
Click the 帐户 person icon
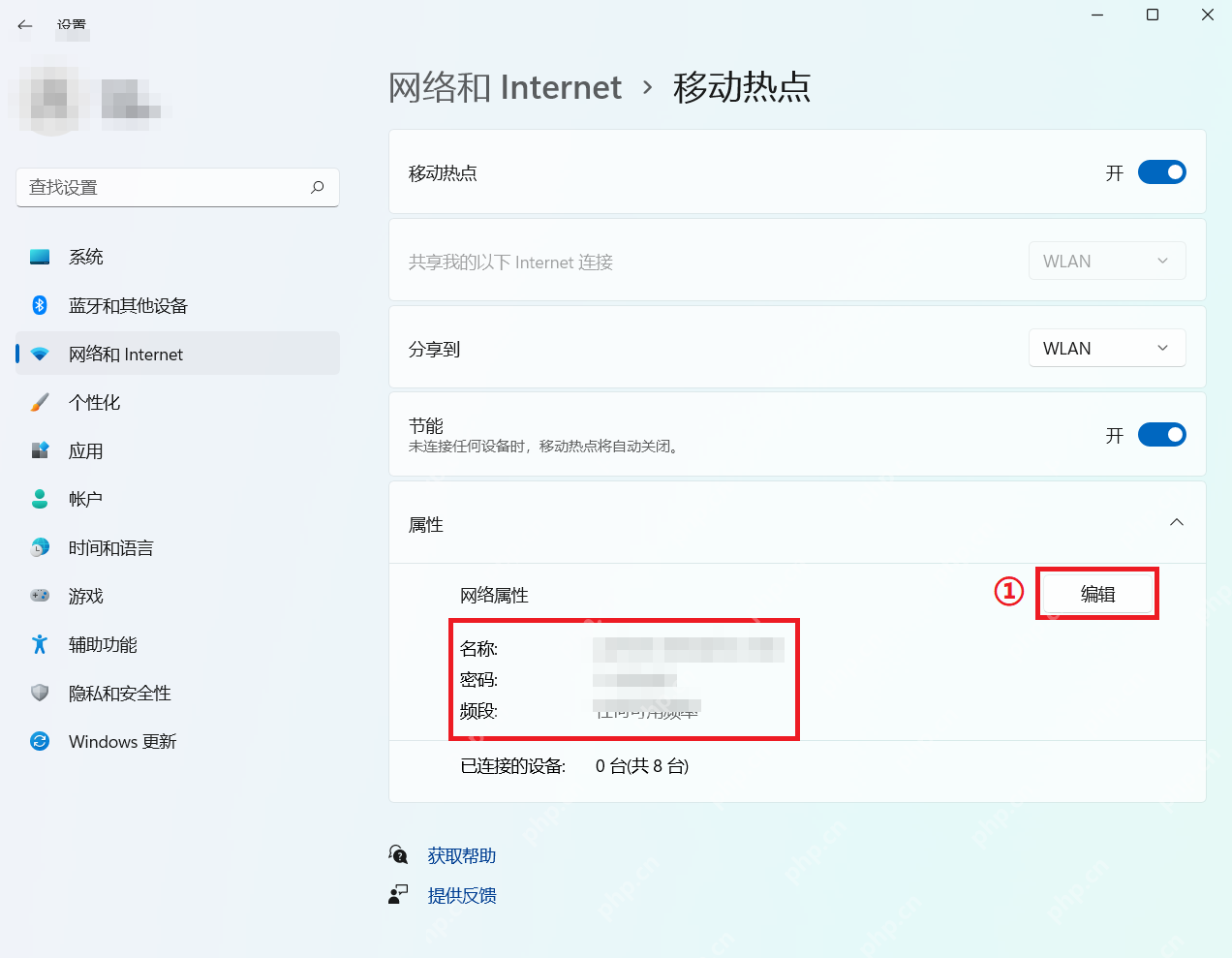point(40,499)
